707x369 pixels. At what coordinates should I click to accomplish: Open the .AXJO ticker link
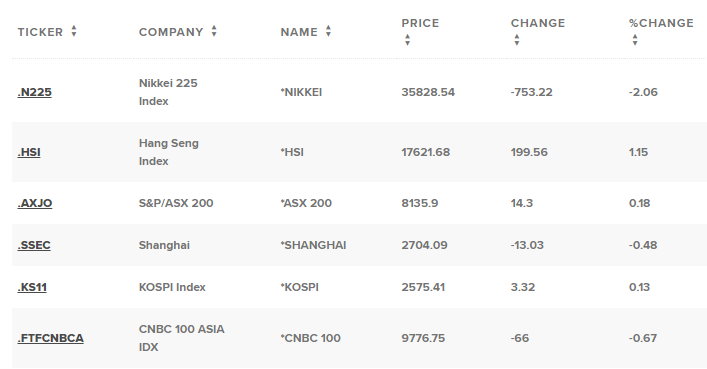pyautogui.click(x=35, y=203)
